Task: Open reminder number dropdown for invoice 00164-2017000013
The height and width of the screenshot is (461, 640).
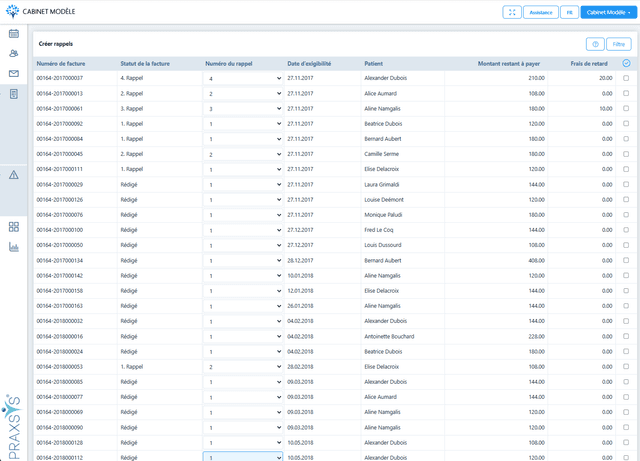Action: click(243, 93)
